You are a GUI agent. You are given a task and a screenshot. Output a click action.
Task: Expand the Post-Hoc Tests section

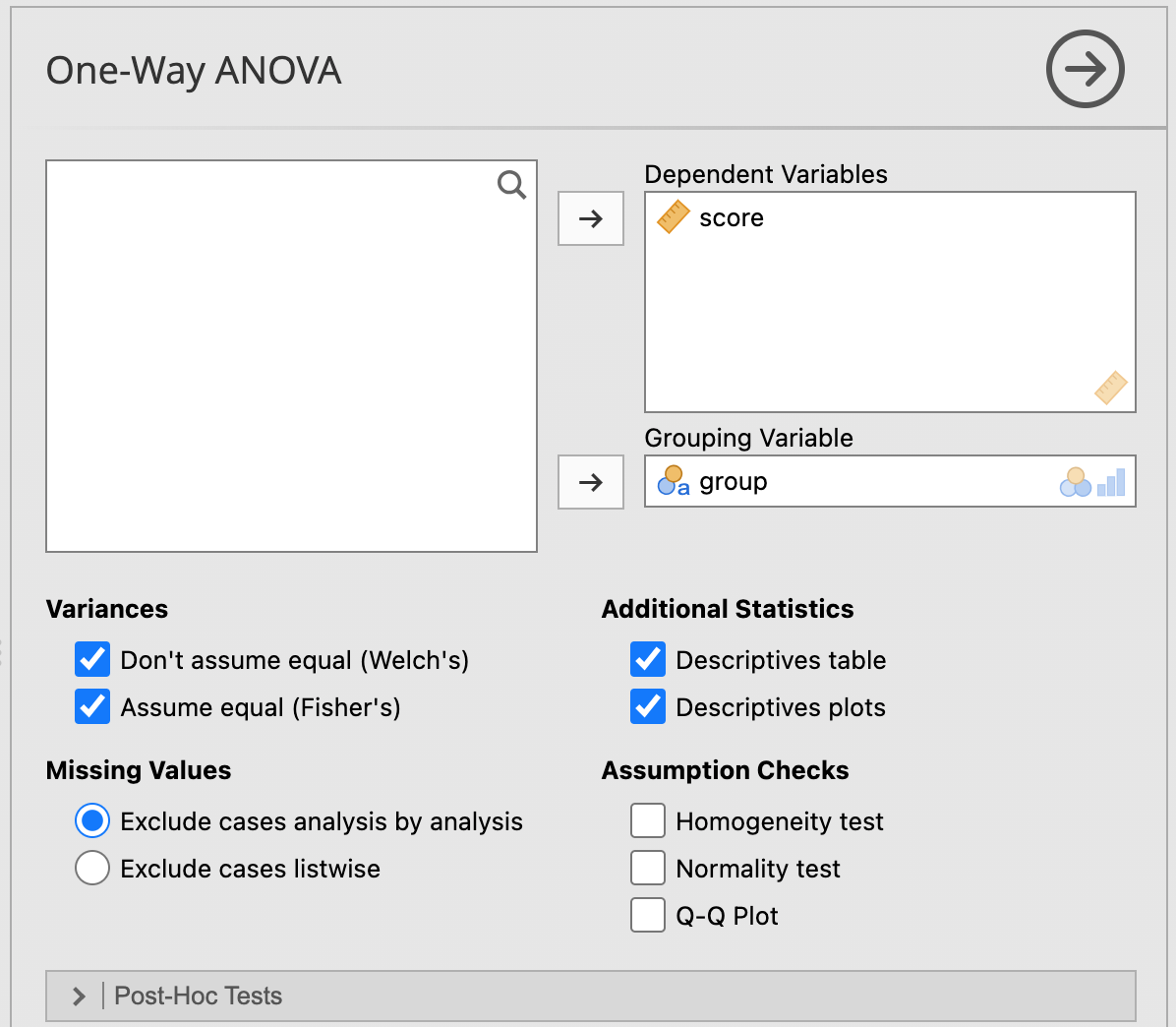point(80,997)
